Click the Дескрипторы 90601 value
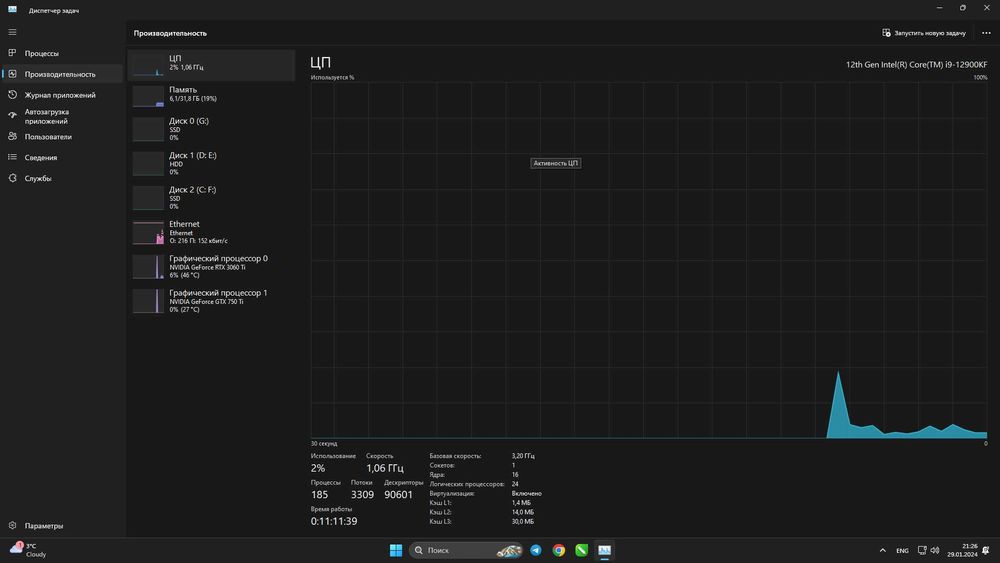 tap(399, 495)
